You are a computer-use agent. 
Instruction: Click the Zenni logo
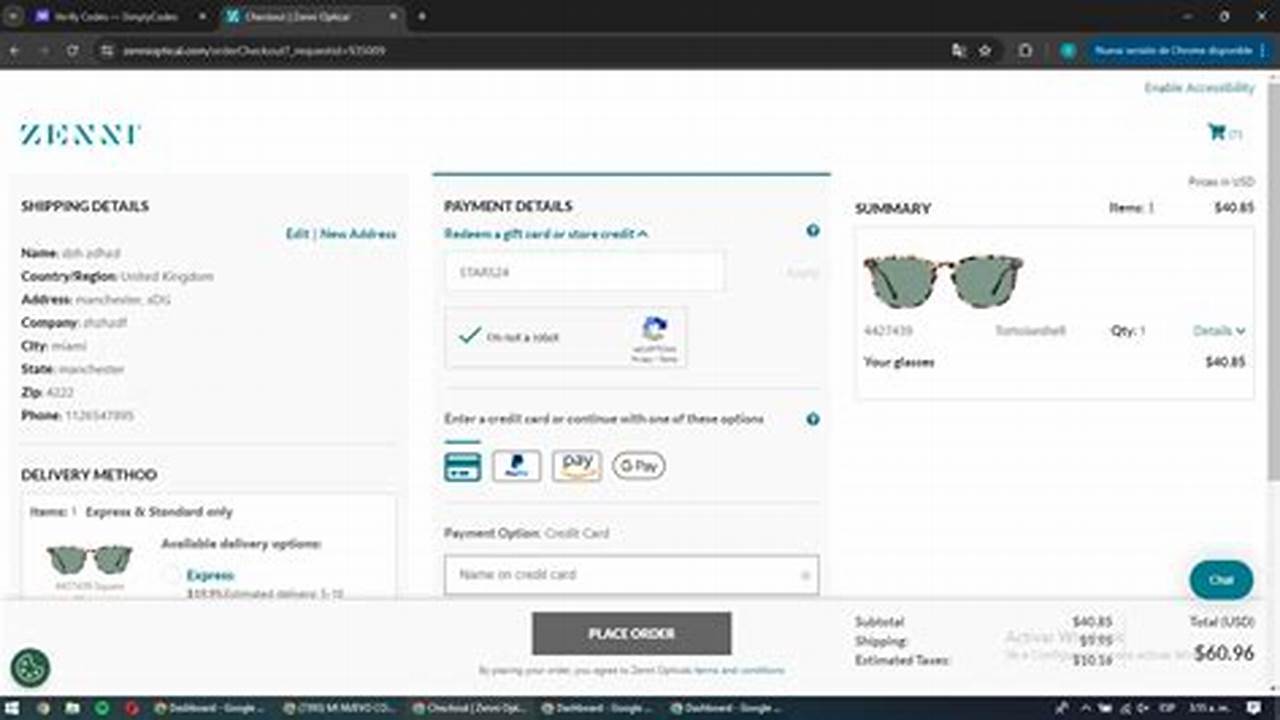click(79, 132)
